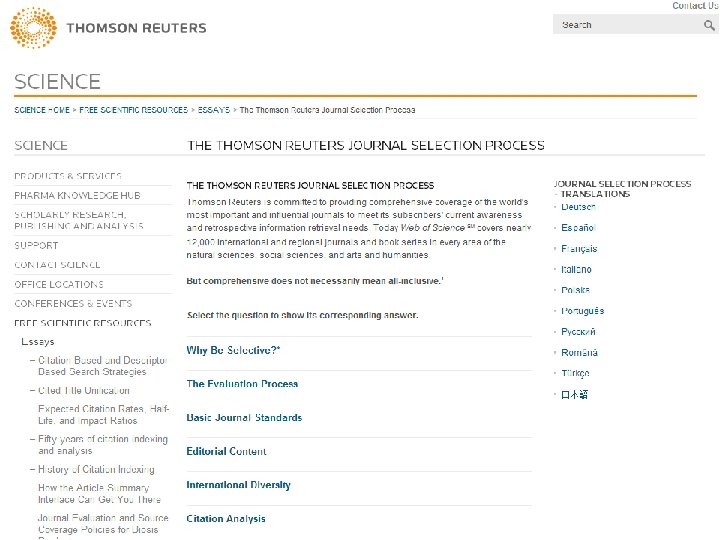Expand International Diversity question
The image size is (720, 540).
(239, 485)
